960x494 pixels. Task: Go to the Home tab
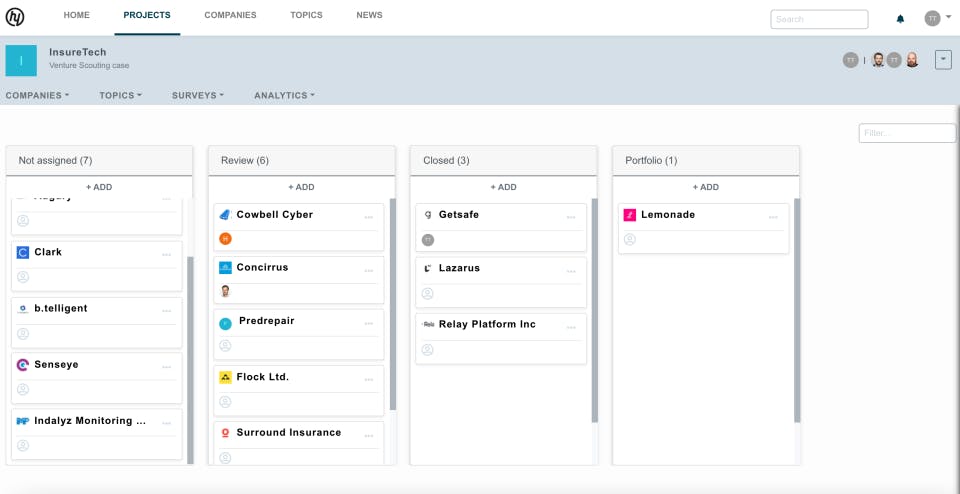click(x=76, y=16)
